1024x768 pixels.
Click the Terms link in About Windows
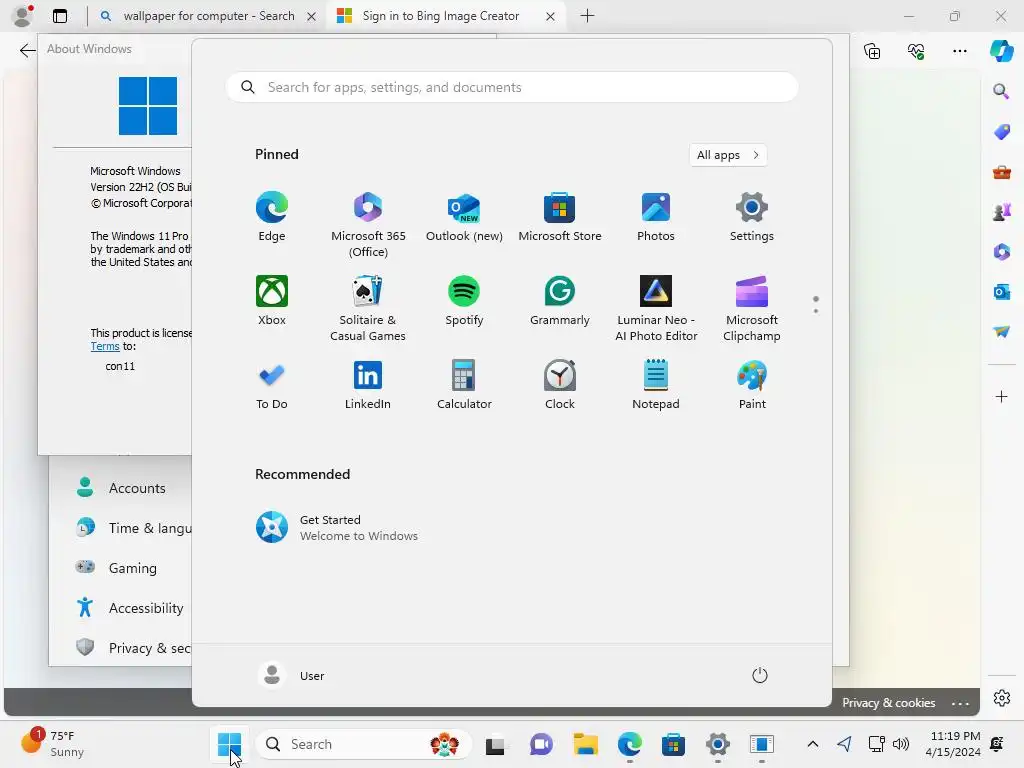pyautogui.click(x=104, y=346)
